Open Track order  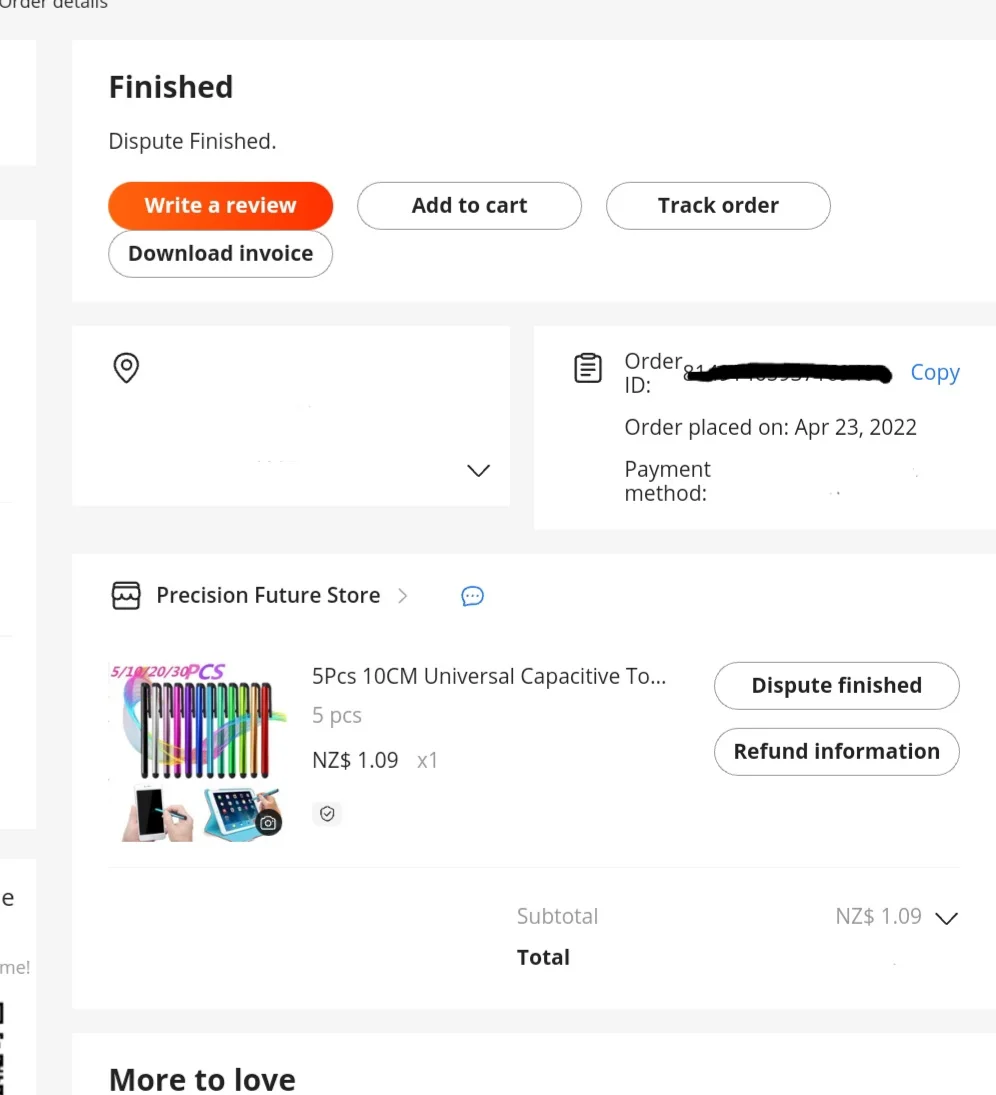point(718,206)
